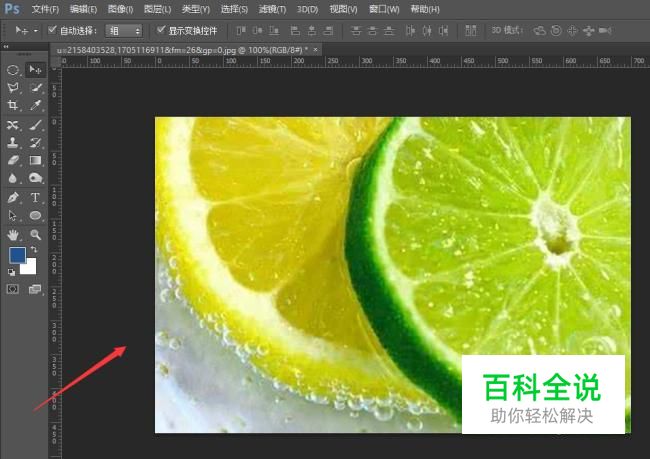The width and height of the screenshot is (650, 459).
Task: Open the 组 auto-select dropdown
Action: (124, 31)
